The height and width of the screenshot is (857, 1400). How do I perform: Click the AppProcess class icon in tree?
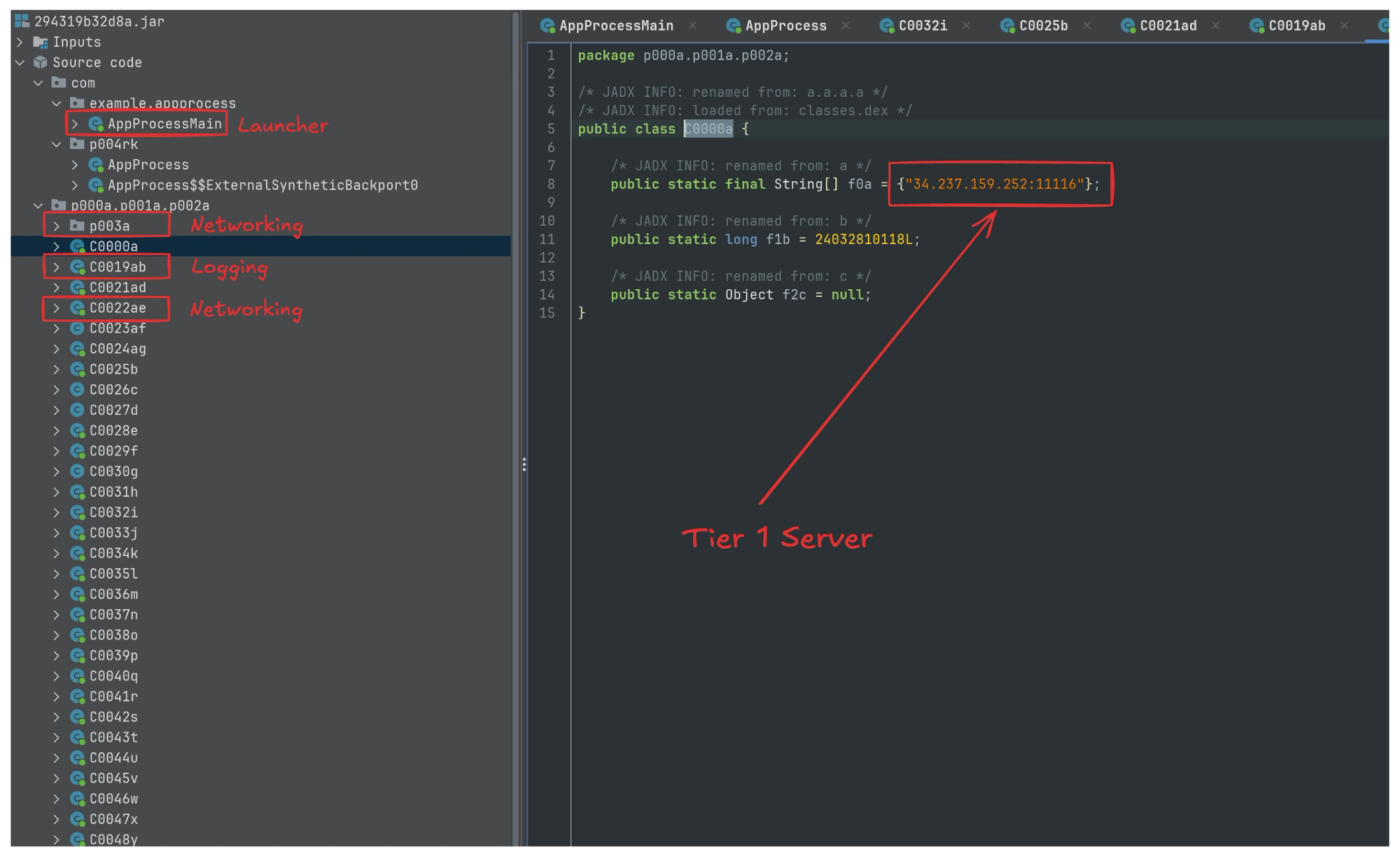[96, 165]
